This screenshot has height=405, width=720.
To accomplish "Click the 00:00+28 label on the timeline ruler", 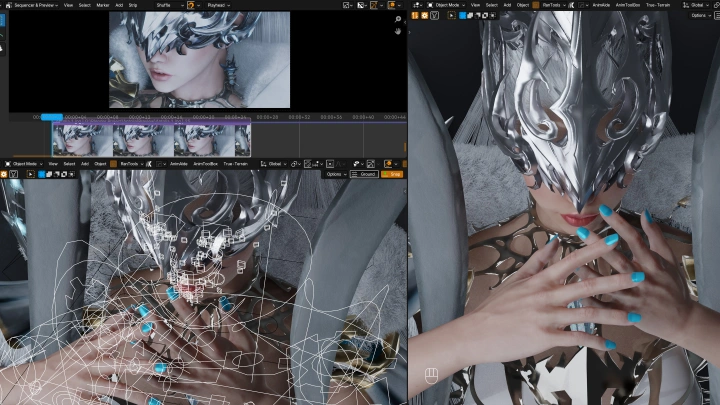I will (267, 117).
